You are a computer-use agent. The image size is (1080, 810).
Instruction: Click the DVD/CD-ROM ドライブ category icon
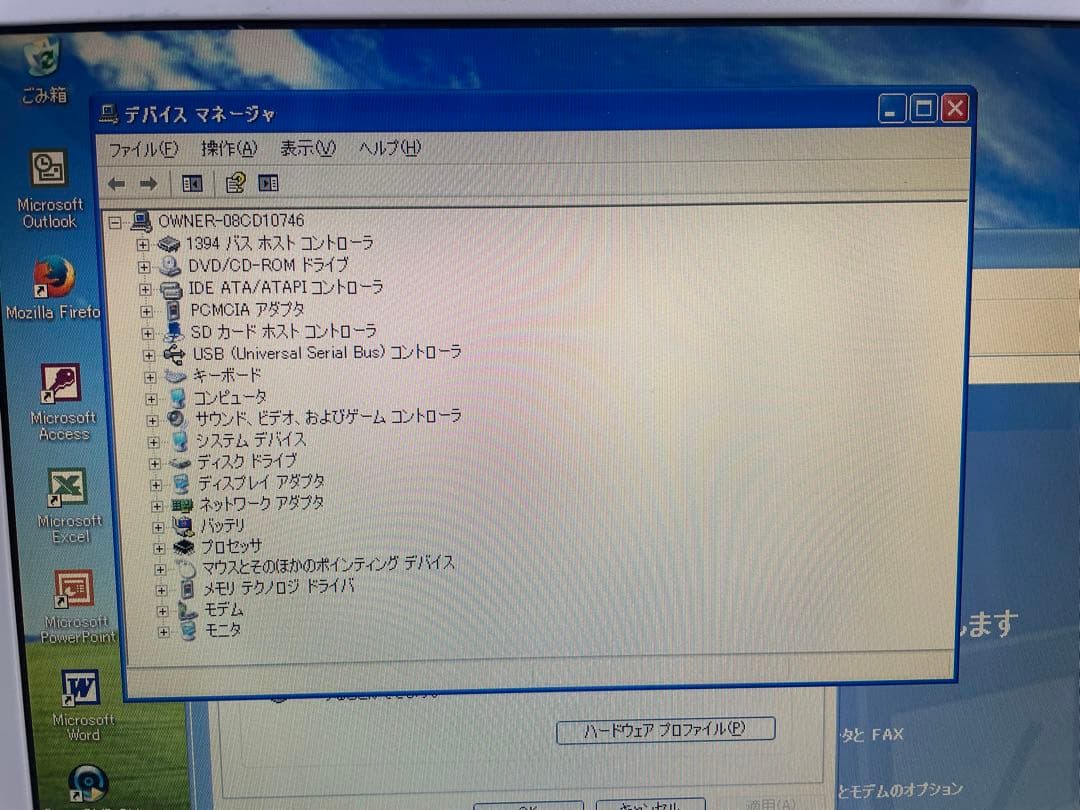tap(170, 265)
